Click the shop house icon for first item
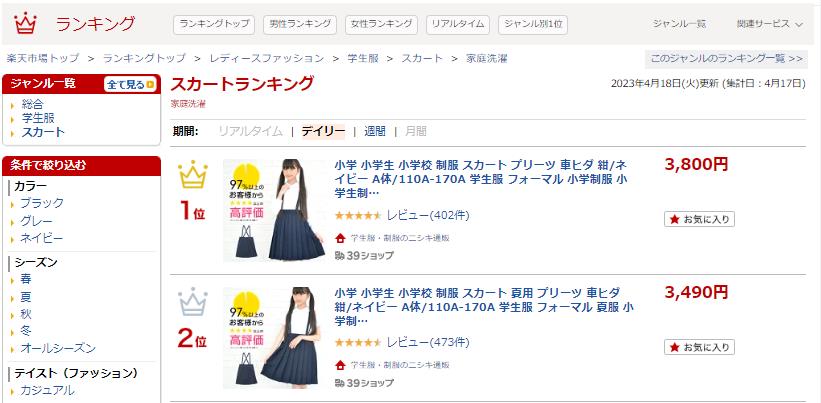 point(340,238)
